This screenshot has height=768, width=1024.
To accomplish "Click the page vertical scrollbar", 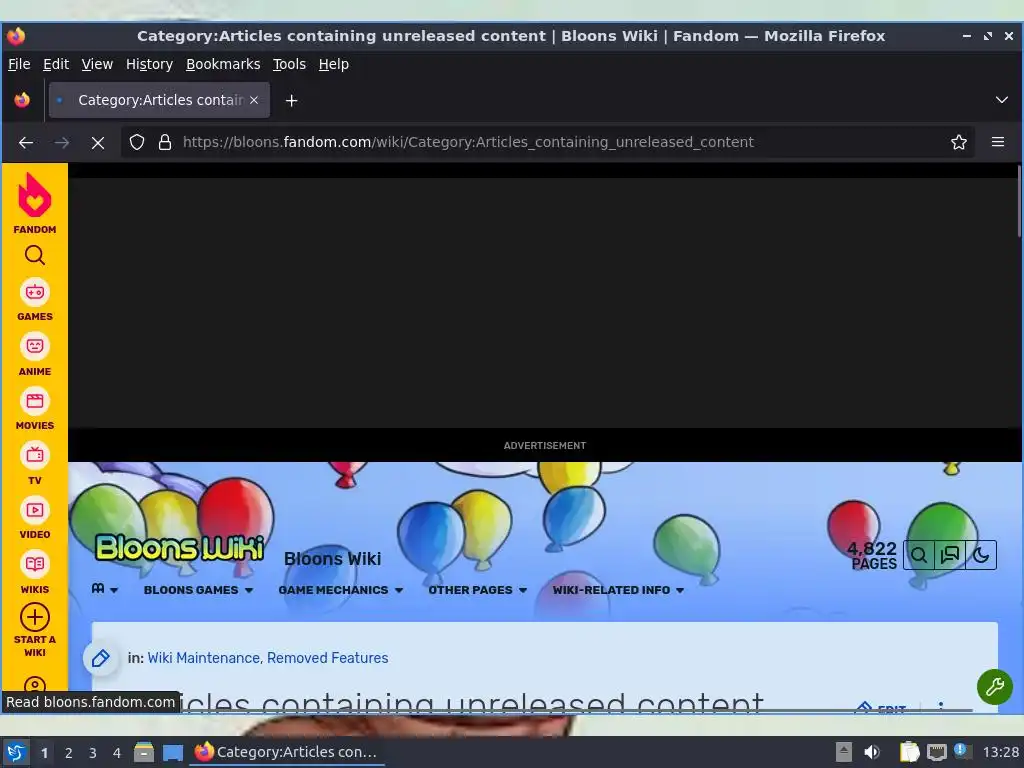I will click(1018, 201).
